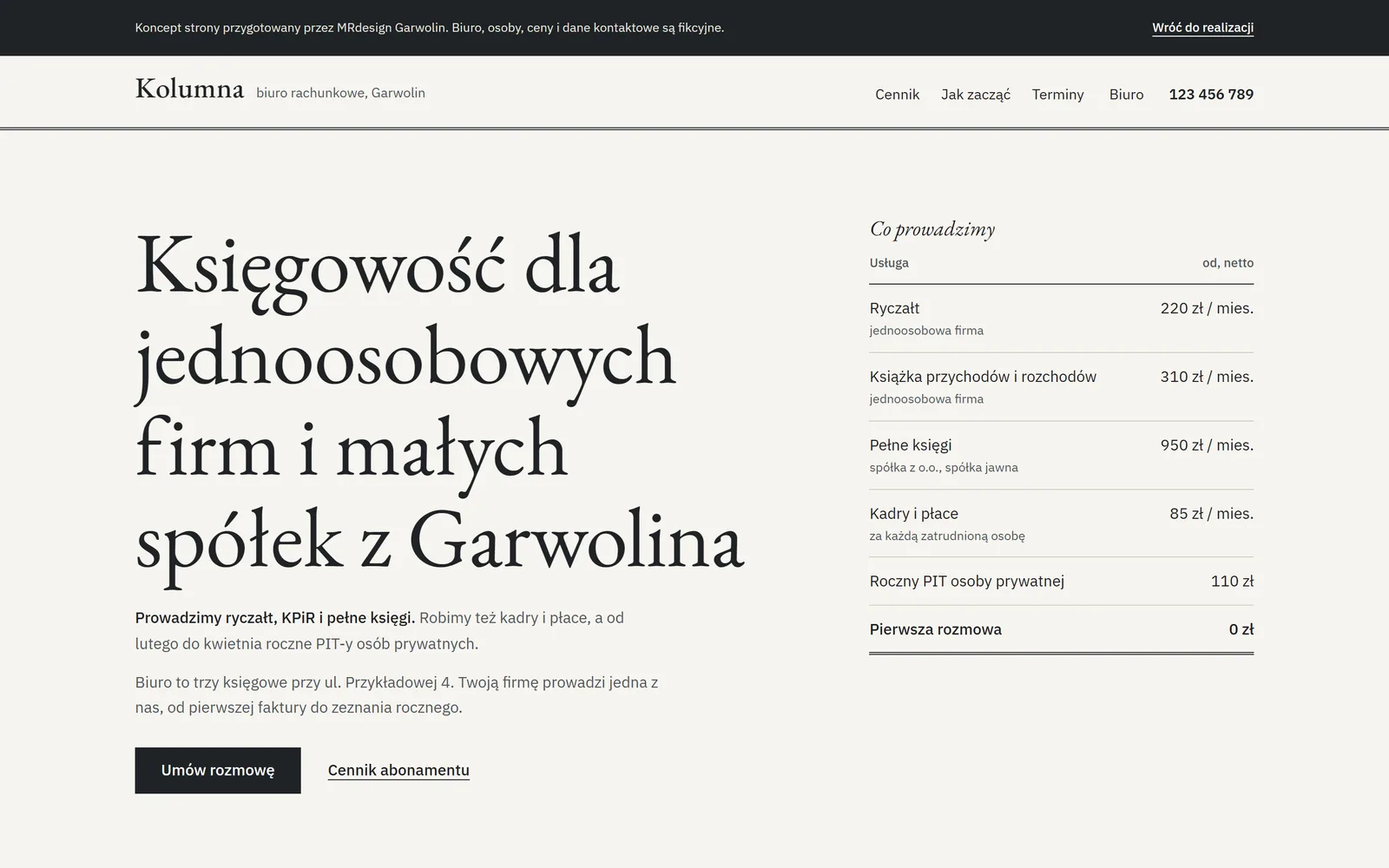Click the 'Wróć do realizacji' link
The image size is (1389, 868).
click(x=1202, y=28)
